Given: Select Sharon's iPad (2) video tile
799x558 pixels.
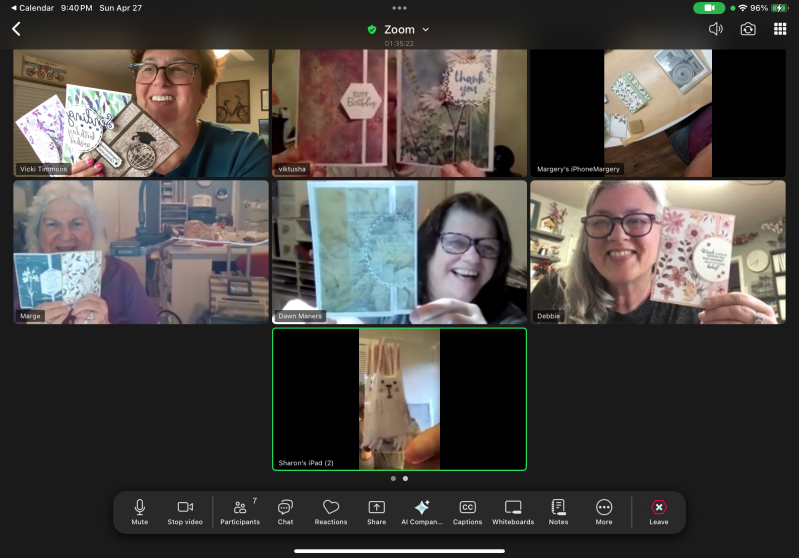Looking at the screenshot, I should pyautogui.click(x=400, y=399).
